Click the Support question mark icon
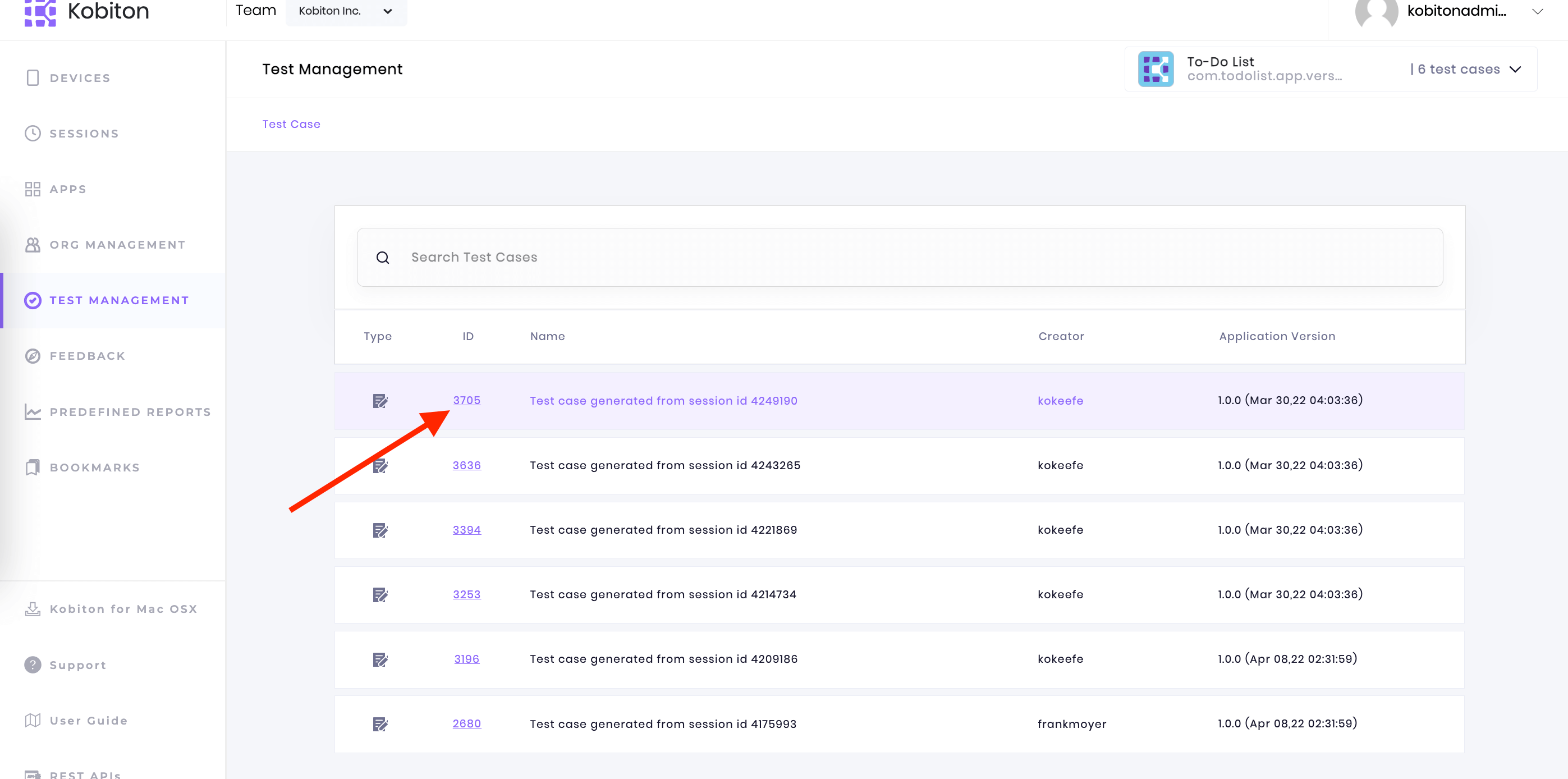 pos(33,665)
